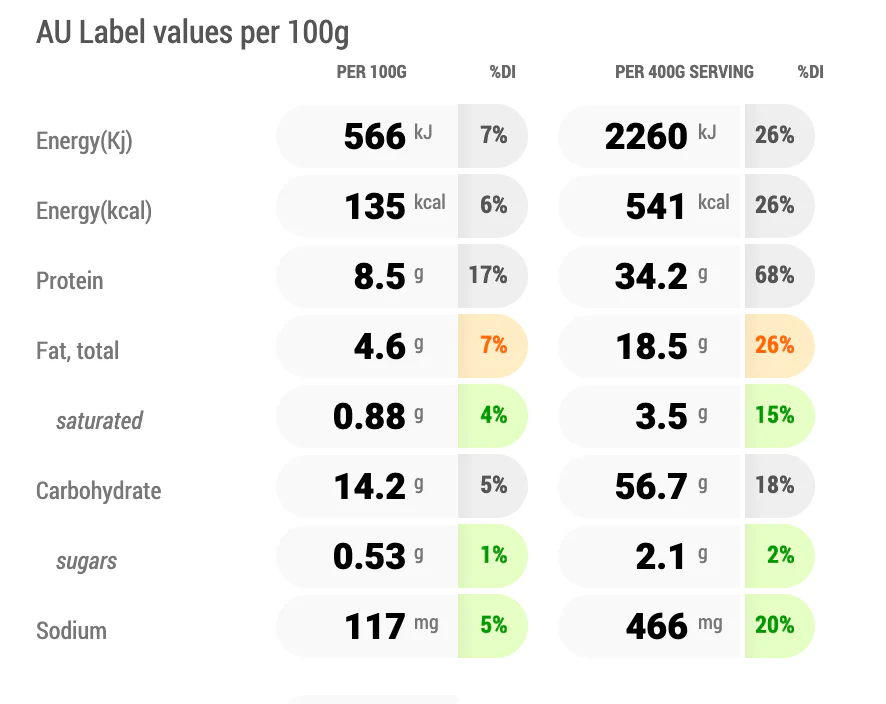The image size is (886, 704).
Task: Select the Carbohydrate row label
Action: 98,491
